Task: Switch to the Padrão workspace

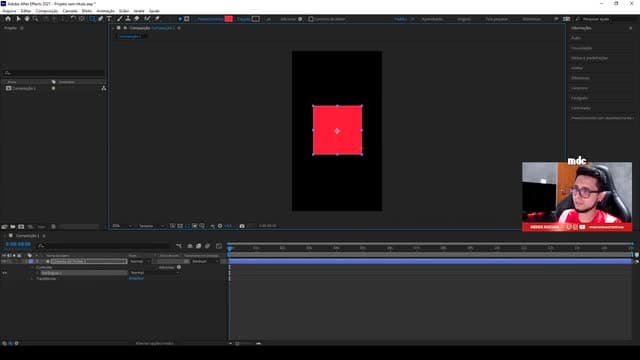Action: click(x=400, y=19)
